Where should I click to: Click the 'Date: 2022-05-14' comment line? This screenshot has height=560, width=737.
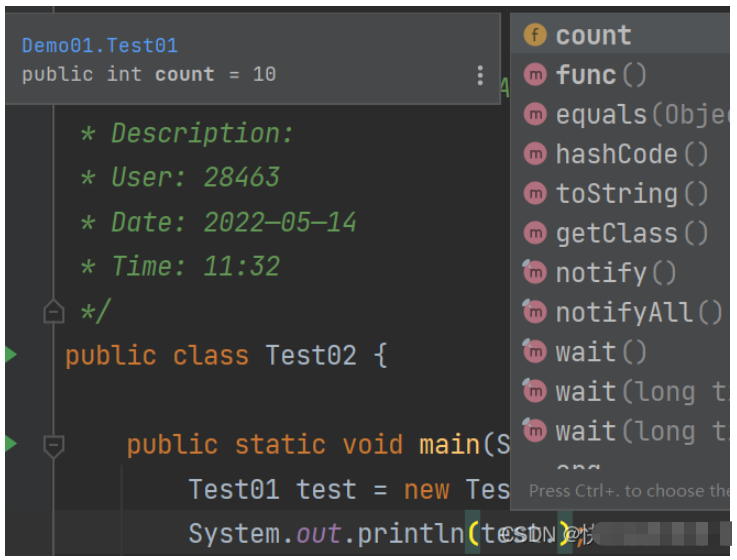click(x=219, y=222)
